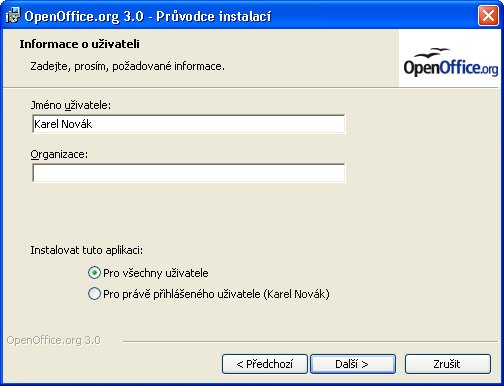Cancel installation with Zrušit button
Screen dimensions: 504x386
pyautogui.click(x=448, y=364)
